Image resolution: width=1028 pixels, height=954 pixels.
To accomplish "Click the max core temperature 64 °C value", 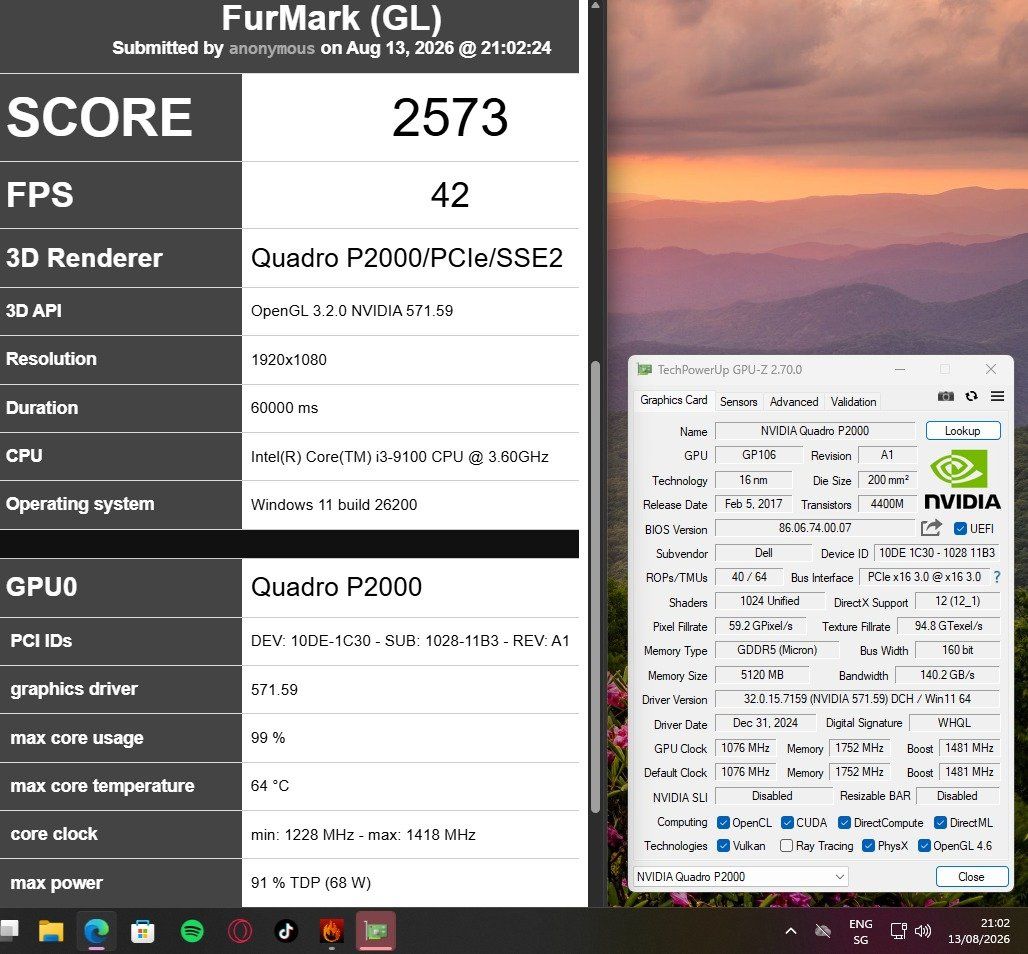I will tap(269, 785).
